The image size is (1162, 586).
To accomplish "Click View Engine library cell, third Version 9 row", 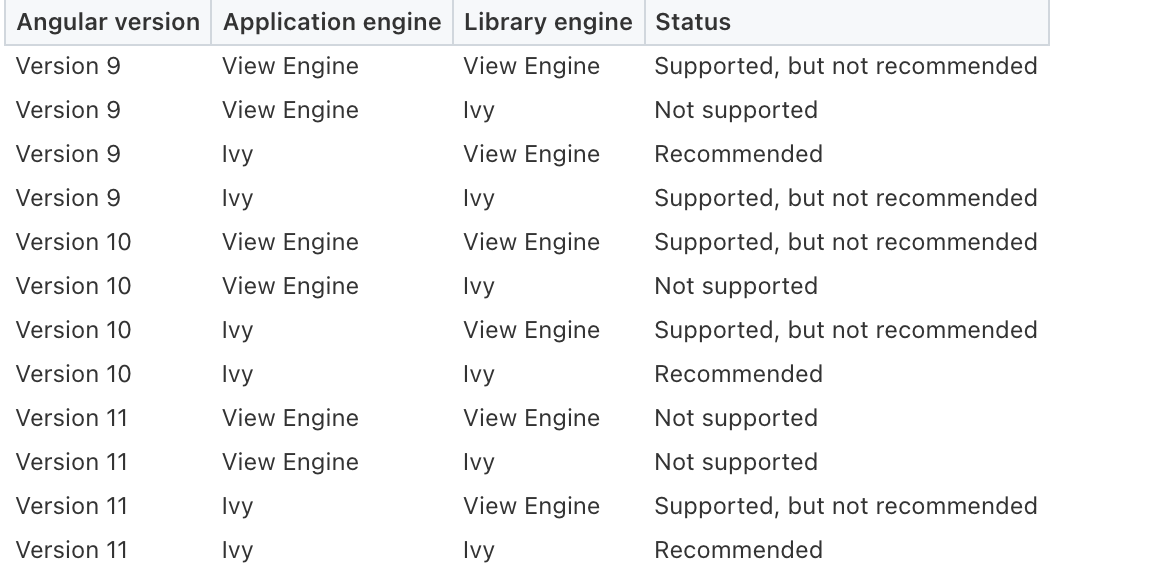I will (531, 154).
